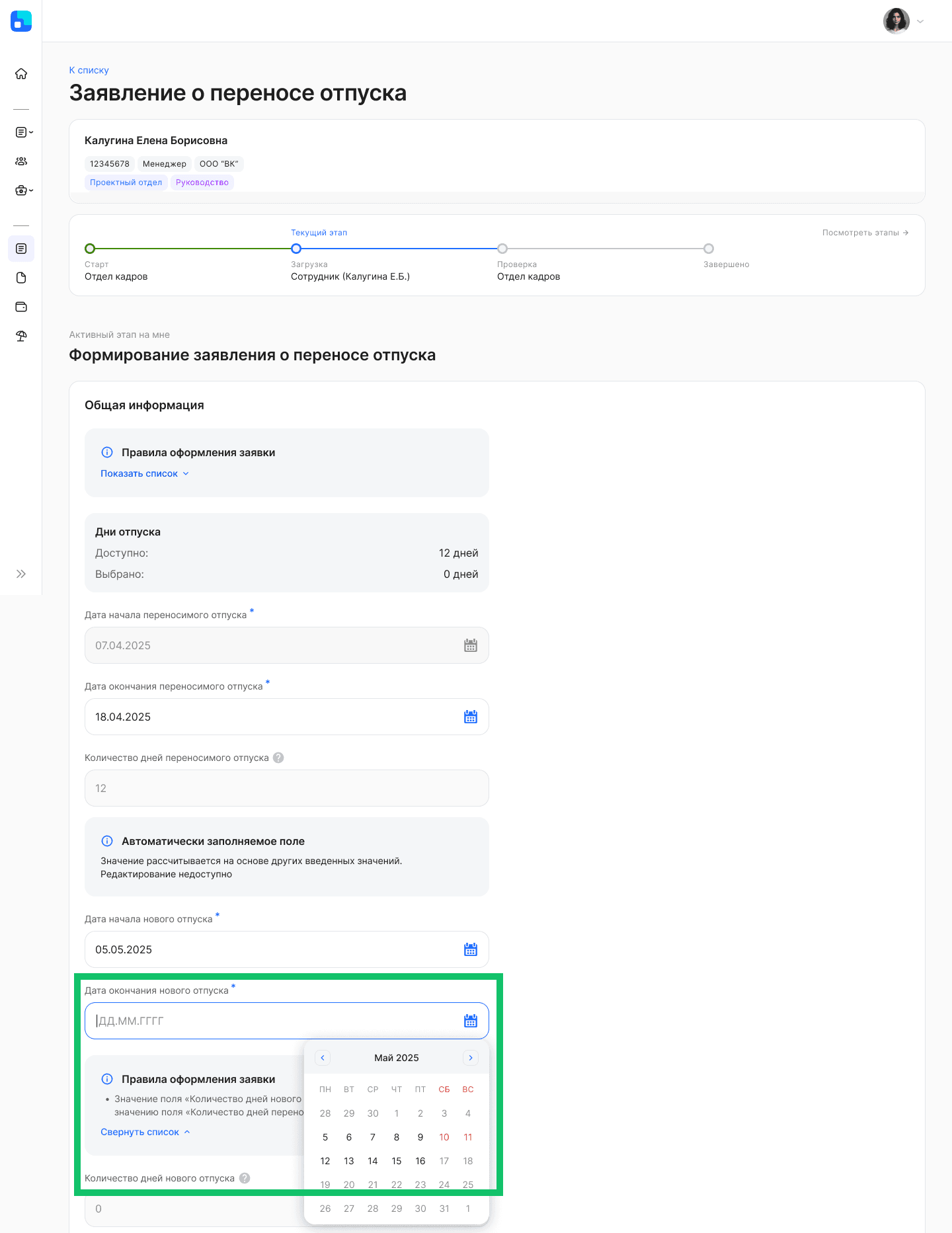Open the vacation umbrella icon in sidebar
The image size is (952, 1233).
point(21,336)
